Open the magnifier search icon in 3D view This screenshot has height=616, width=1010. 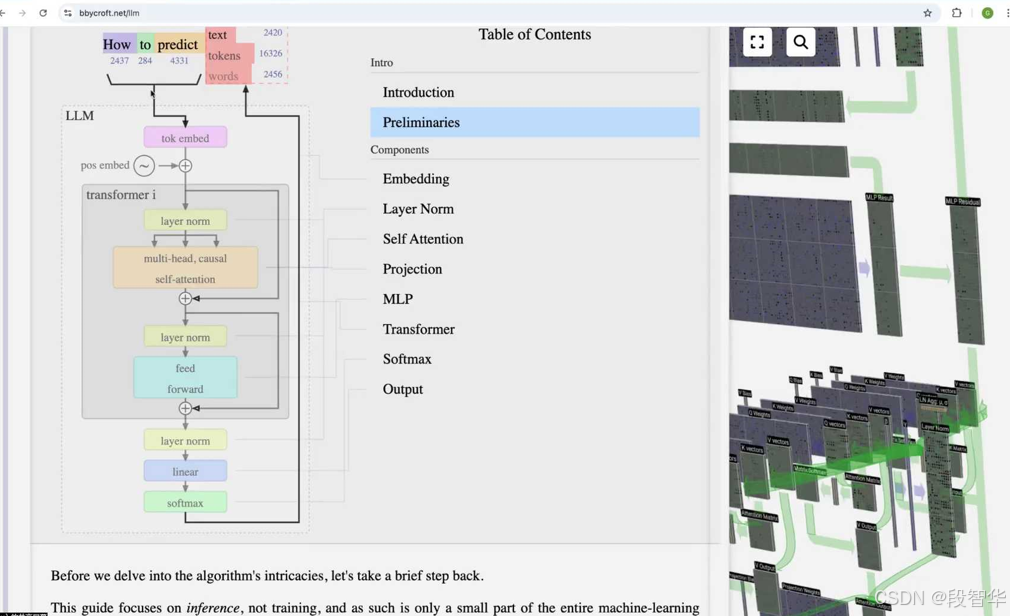point(800,42)
